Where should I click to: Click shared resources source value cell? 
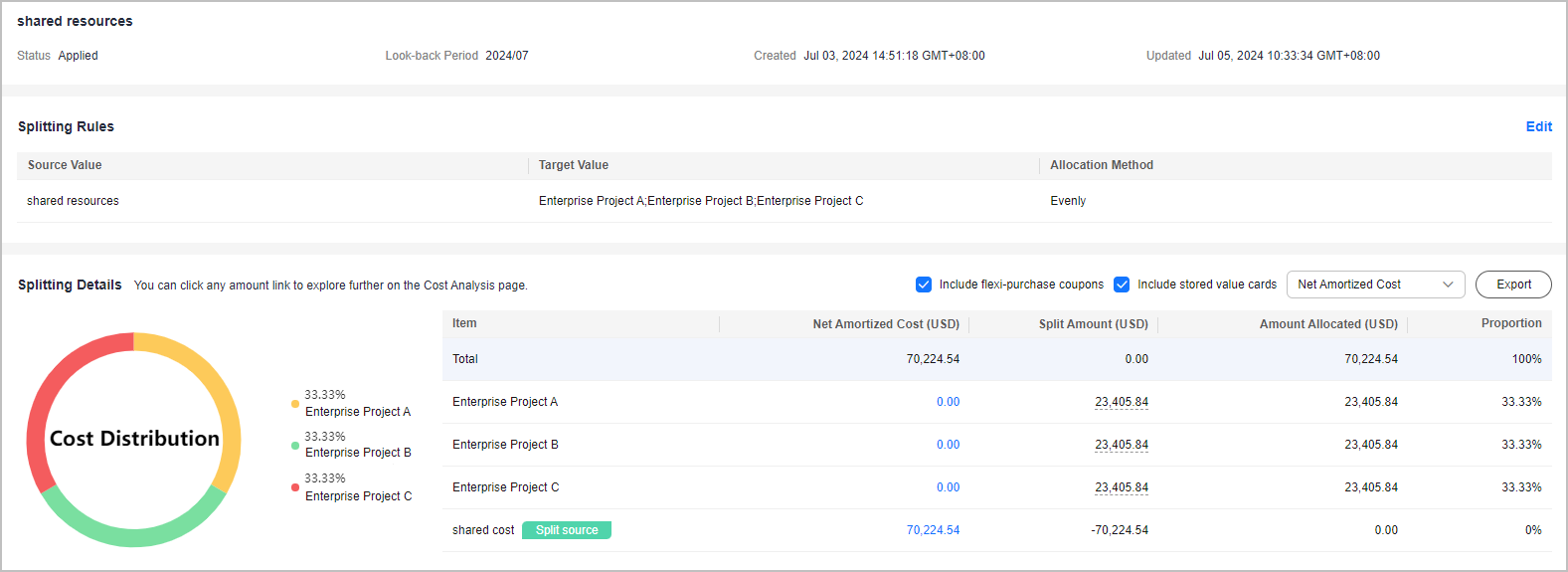coord(73,201)
